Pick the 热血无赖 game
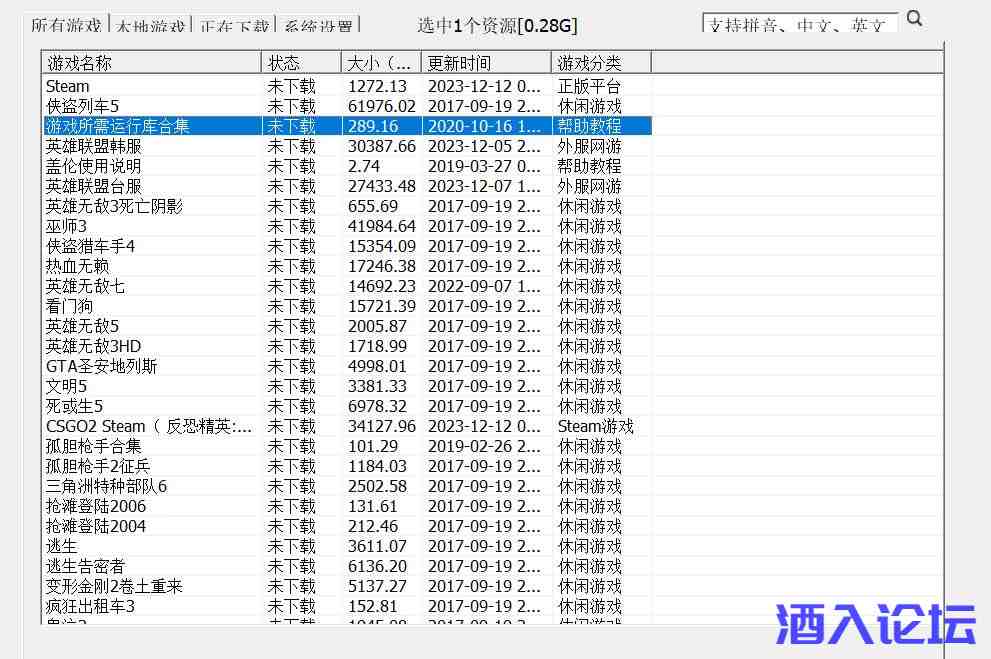Viewport: 991px width, 659px height. pos(346,267)
